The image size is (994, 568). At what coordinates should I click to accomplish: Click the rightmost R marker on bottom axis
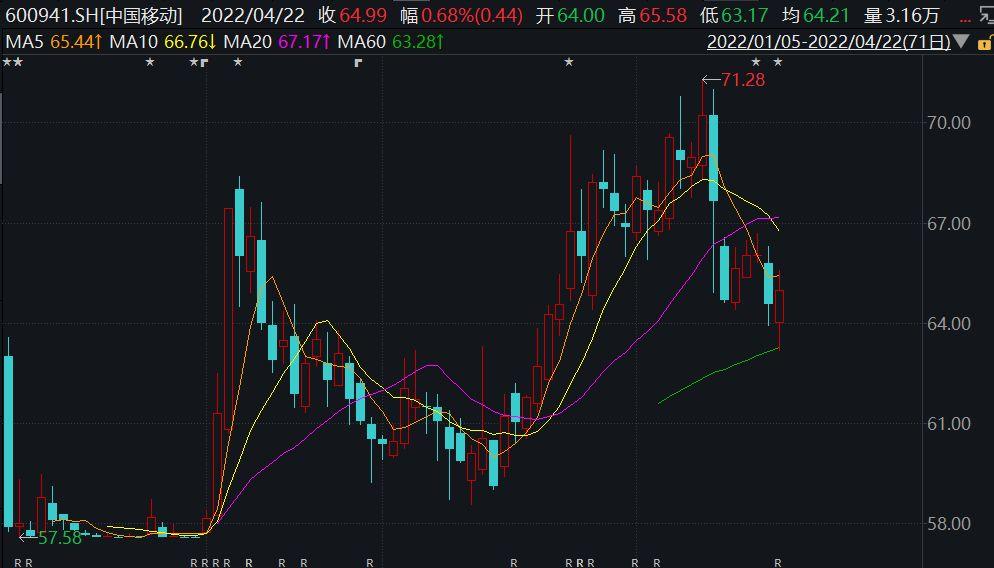[778, 562]
